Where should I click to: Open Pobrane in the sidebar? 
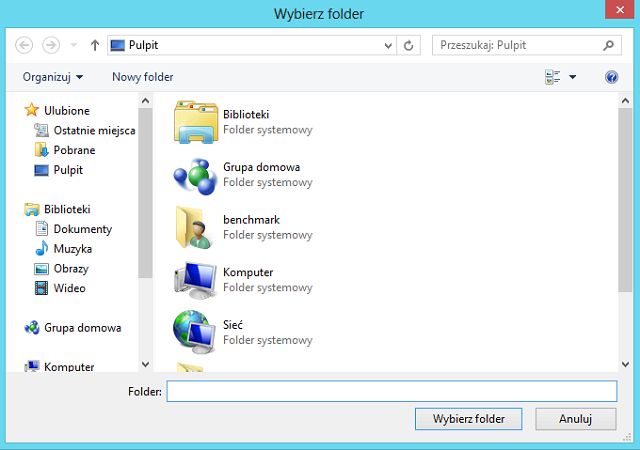(x=74, y=150)
